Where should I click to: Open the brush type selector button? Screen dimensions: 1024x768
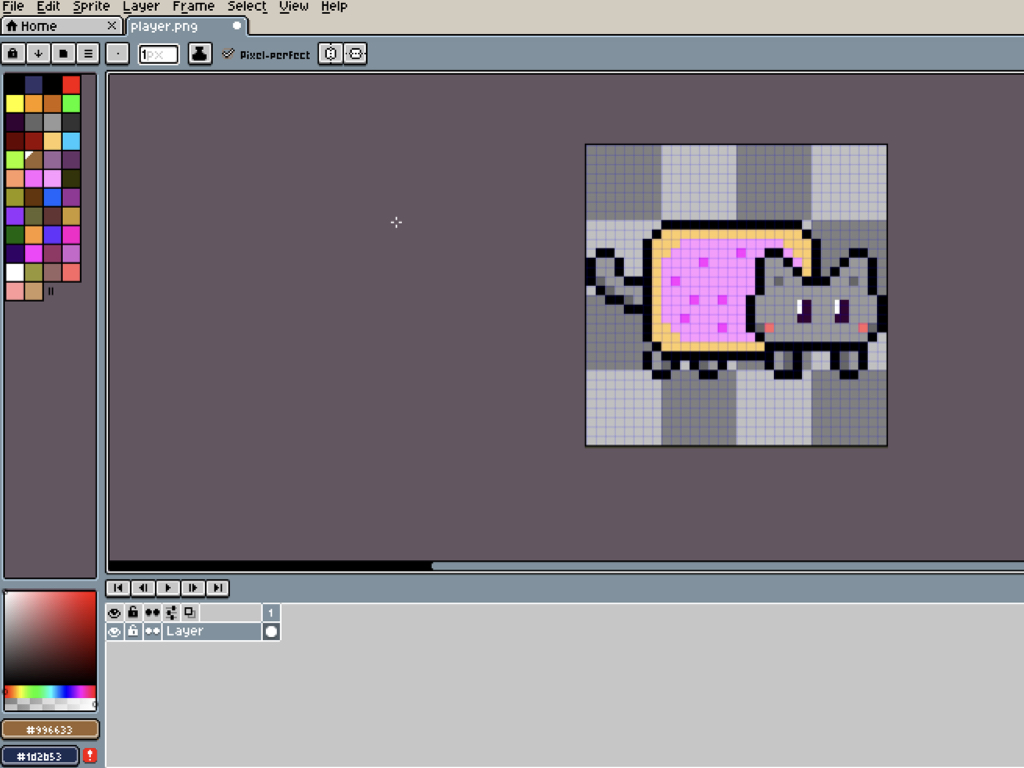pyautogui.click(x=118, y=54)
